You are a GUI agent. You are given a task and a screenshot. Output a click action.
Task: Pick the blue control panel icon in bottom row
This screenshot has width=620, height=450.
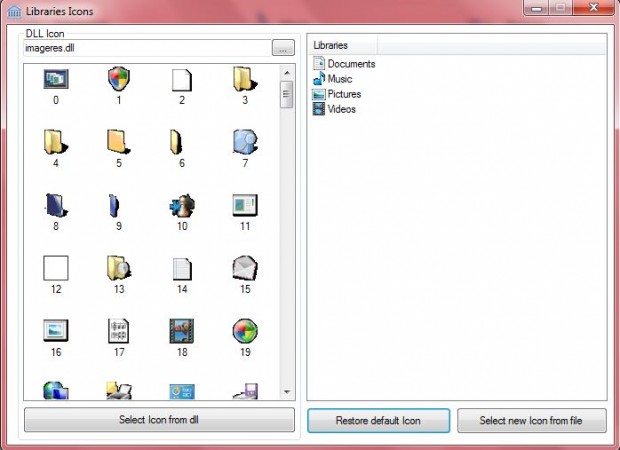pyautogui.click(x=182, y=391)
